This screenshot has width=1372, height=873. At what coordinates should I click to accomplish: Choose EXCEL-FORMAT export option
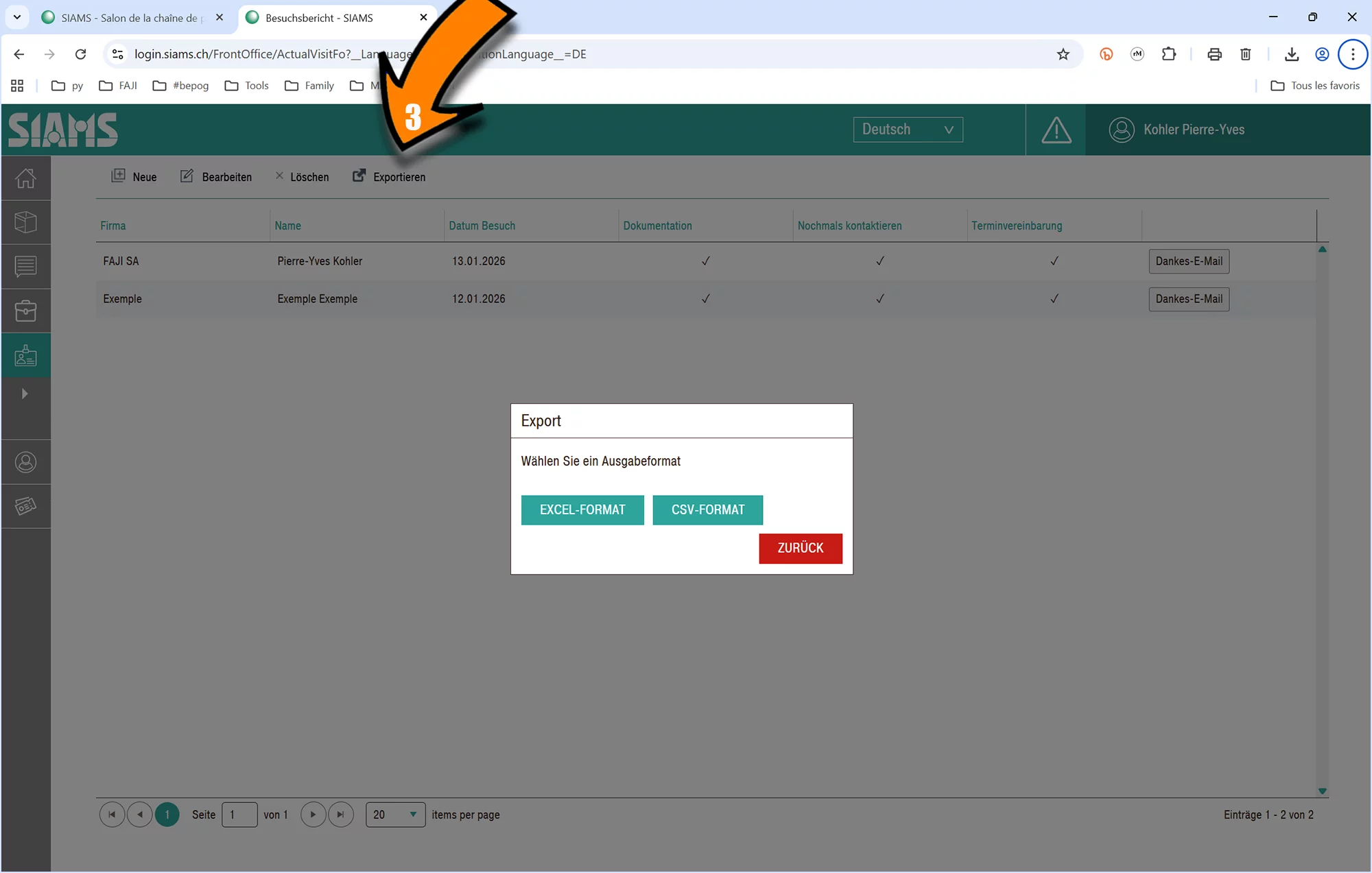582,510
